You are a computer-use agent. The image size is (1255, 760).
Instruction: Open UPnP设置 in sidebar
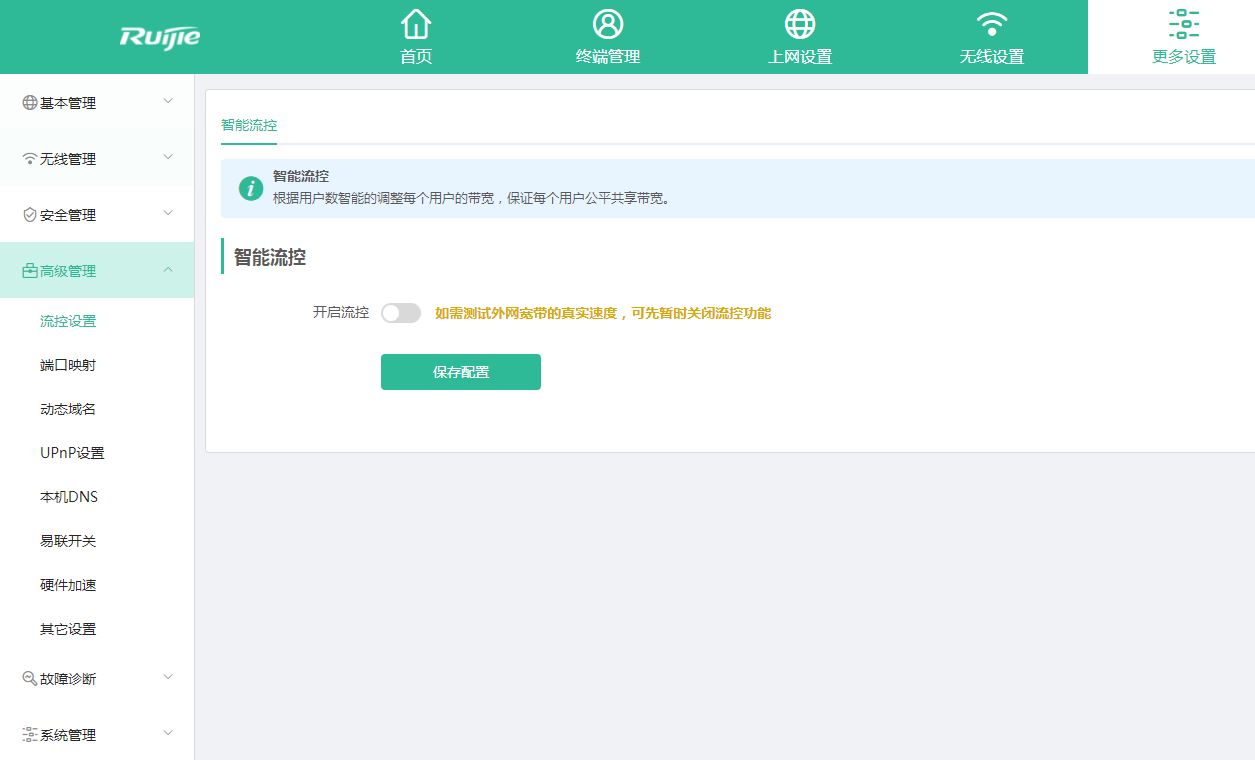(x=72, y=453)
